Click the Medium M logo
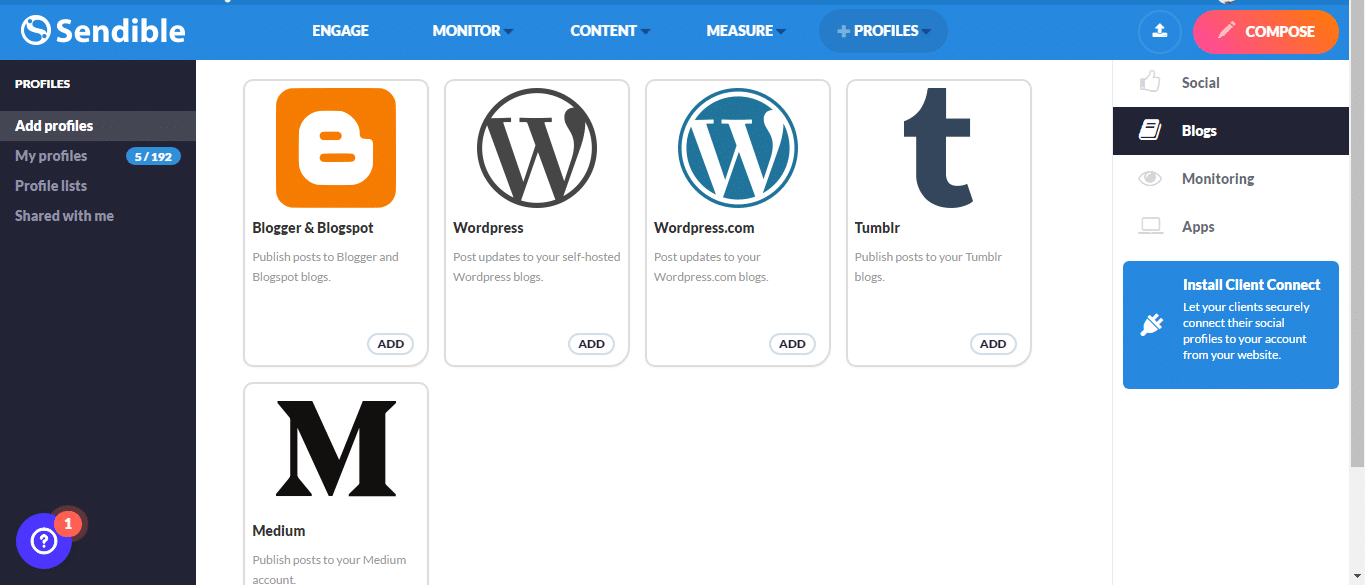Screen dimensions: 1365x585 [x=336, y=448]
